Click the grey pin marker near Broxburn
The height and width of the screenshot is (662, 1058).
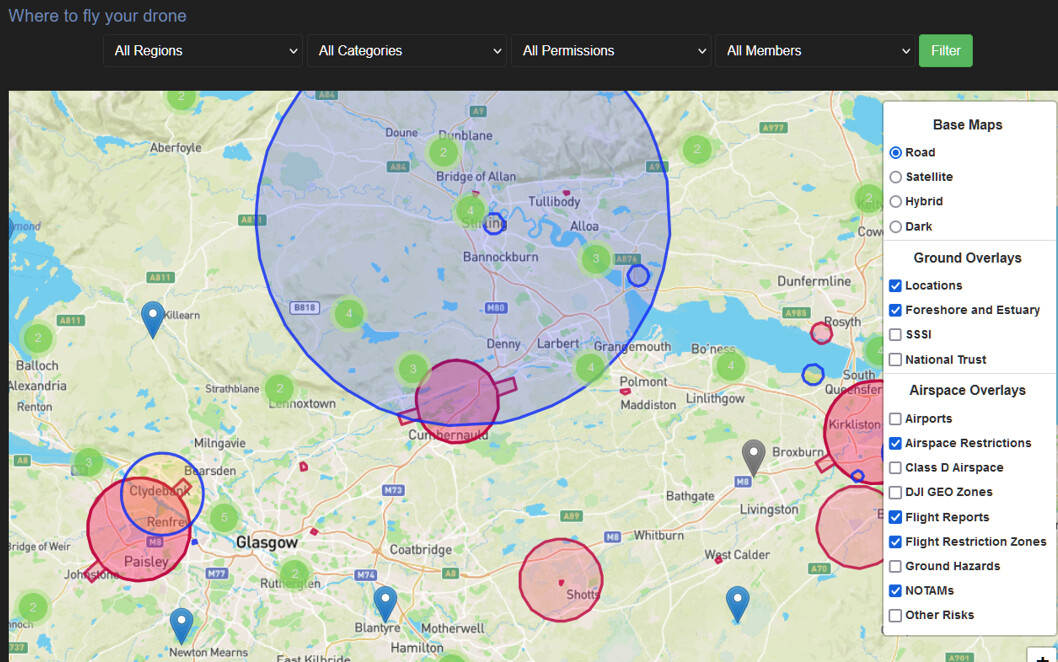(x=754, y=458)
